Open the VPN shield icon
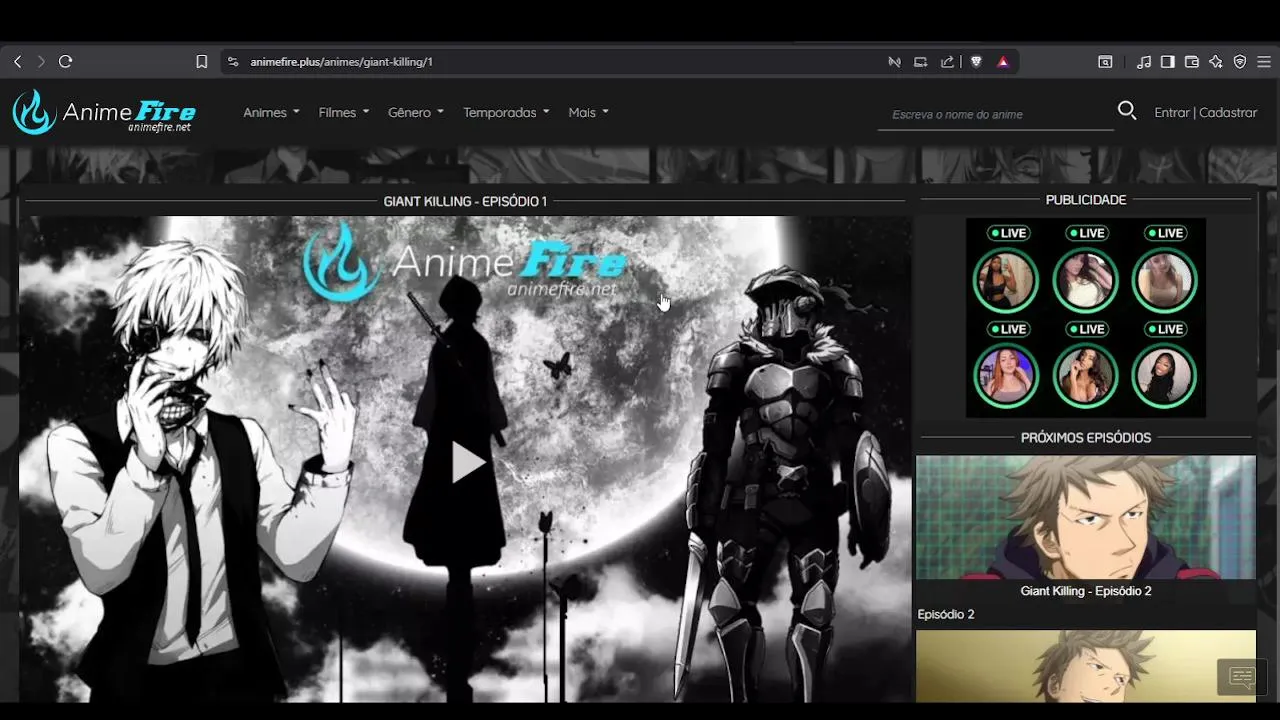 coord(1240,62)
